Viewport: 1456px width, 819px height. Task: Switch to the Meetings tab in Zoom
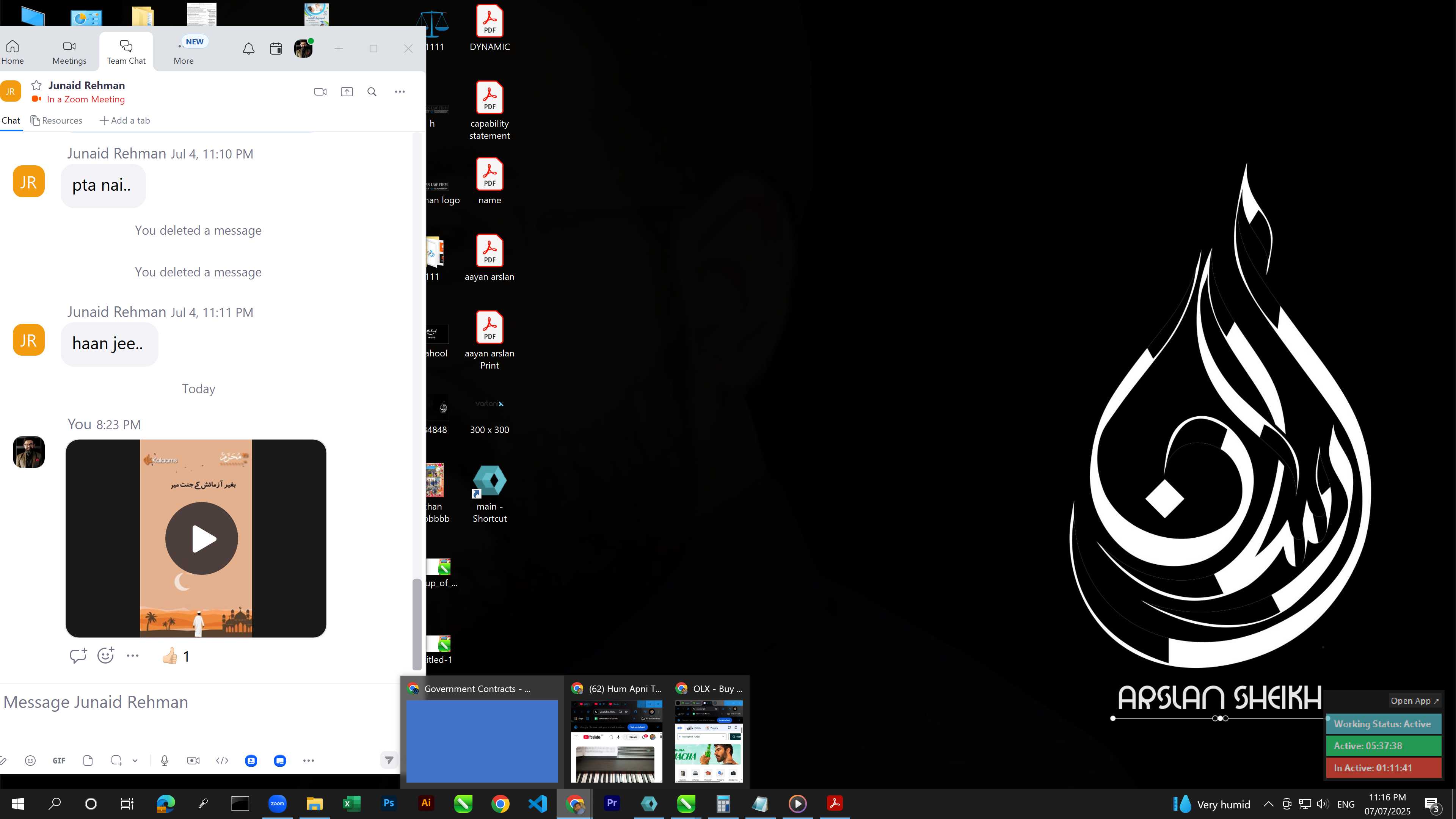[69, 52]
